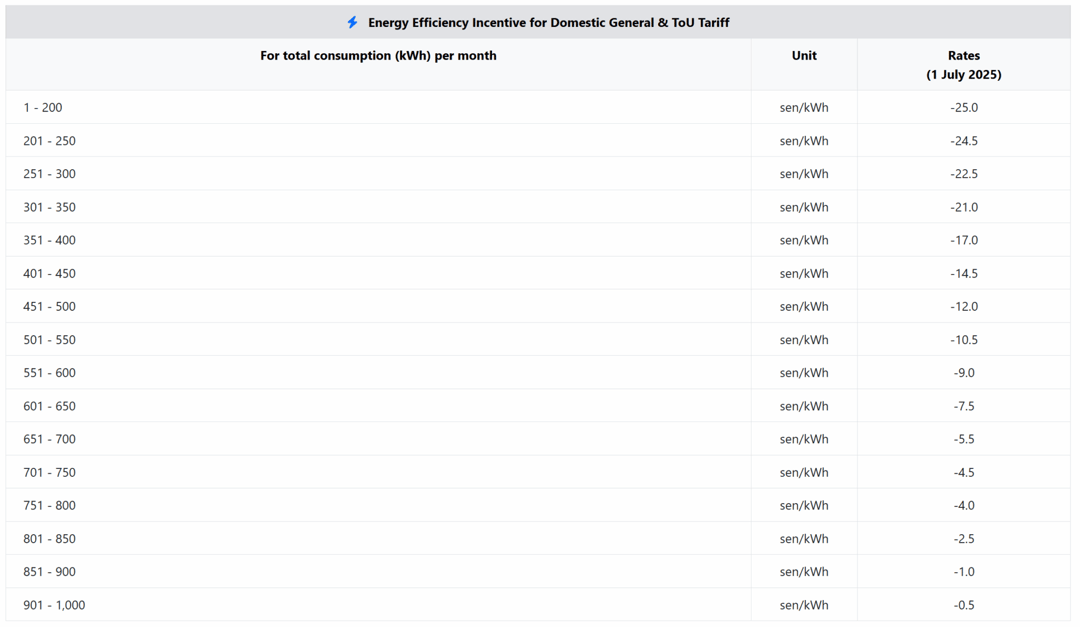Select the '401 - 450' consumption row label

click(50, 273)
